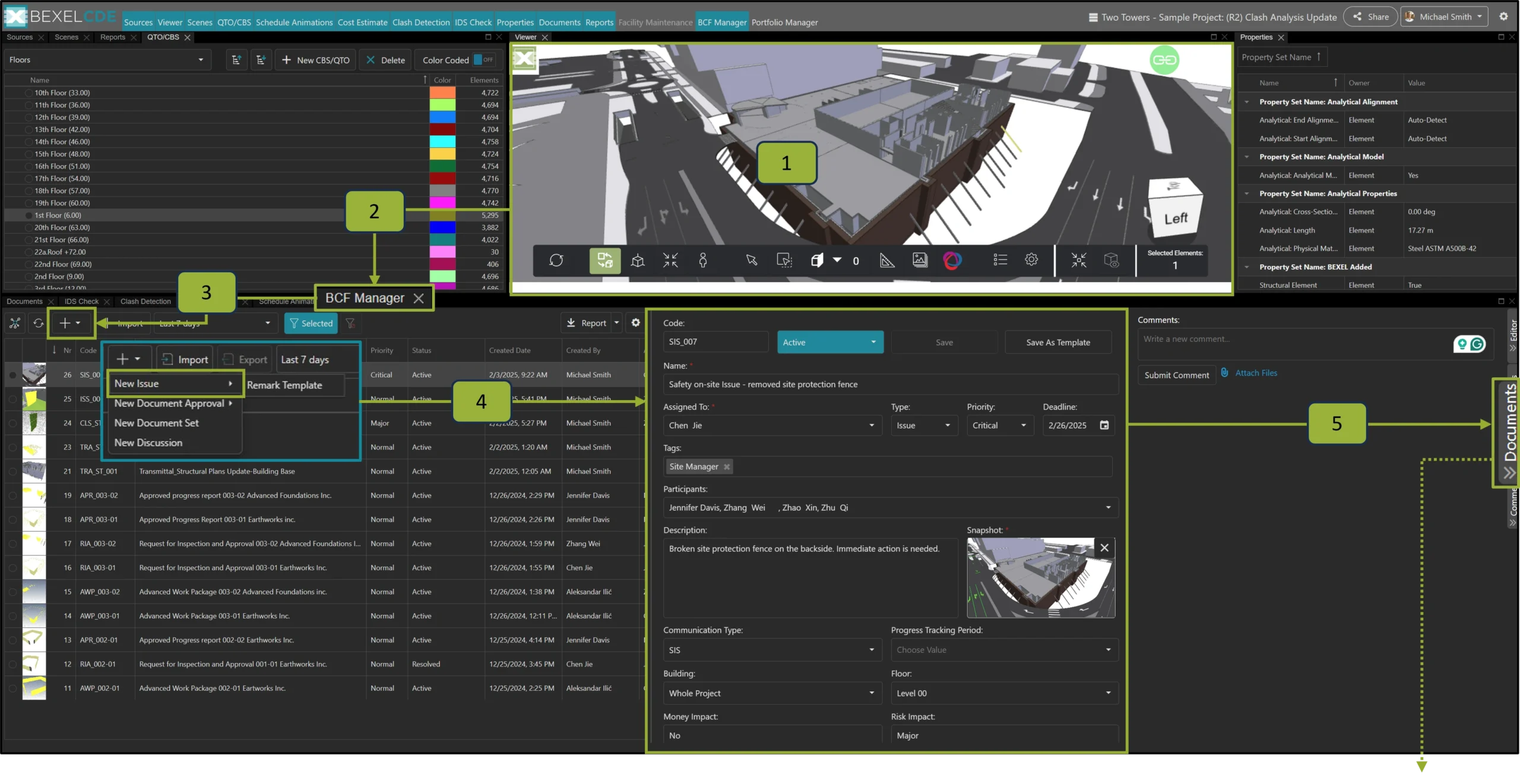
Task: Clear filters with the crossed funnel icon
Action: point(350,323)
